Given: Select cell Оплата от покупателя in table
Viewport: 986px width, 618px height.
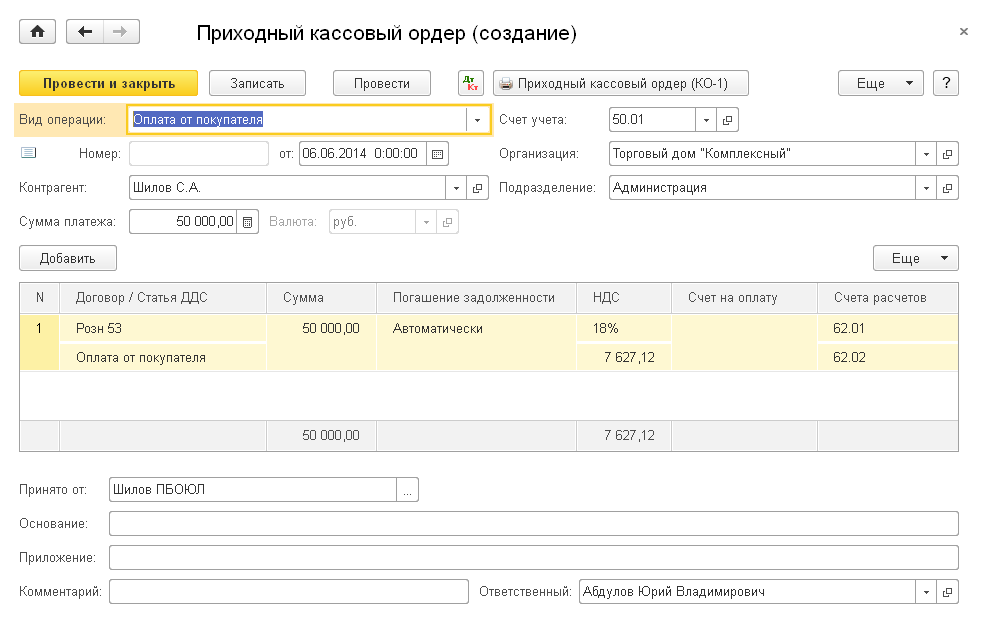Looking at the screenshot, I should coord(163,357).
